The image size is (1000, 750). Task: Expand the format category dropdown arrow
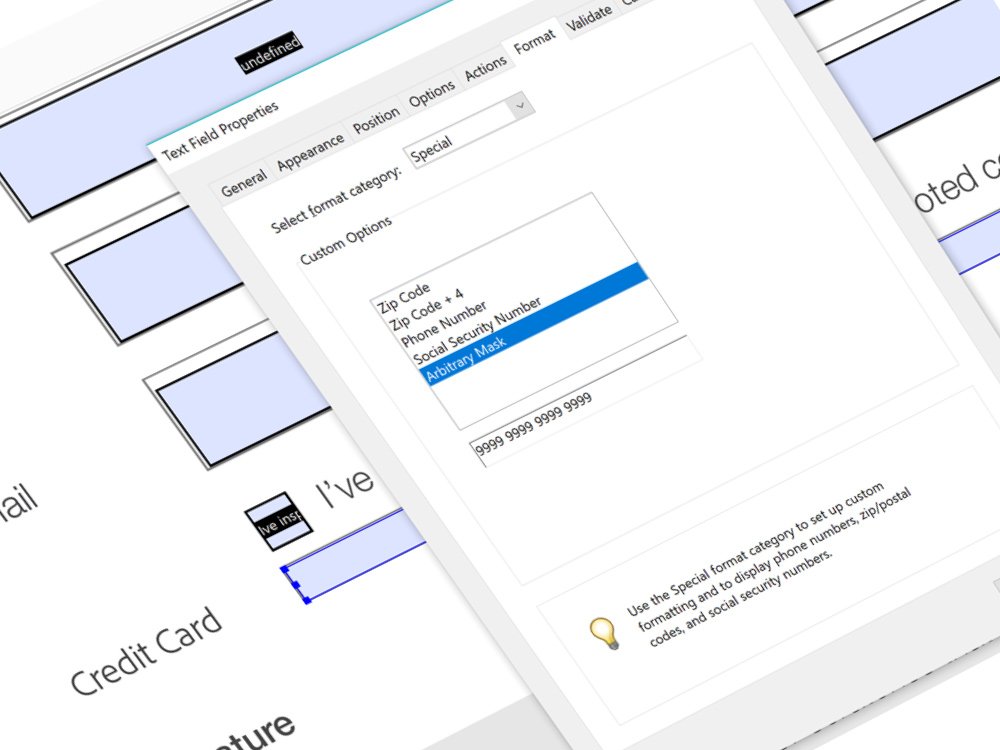[x=520, y=105]
